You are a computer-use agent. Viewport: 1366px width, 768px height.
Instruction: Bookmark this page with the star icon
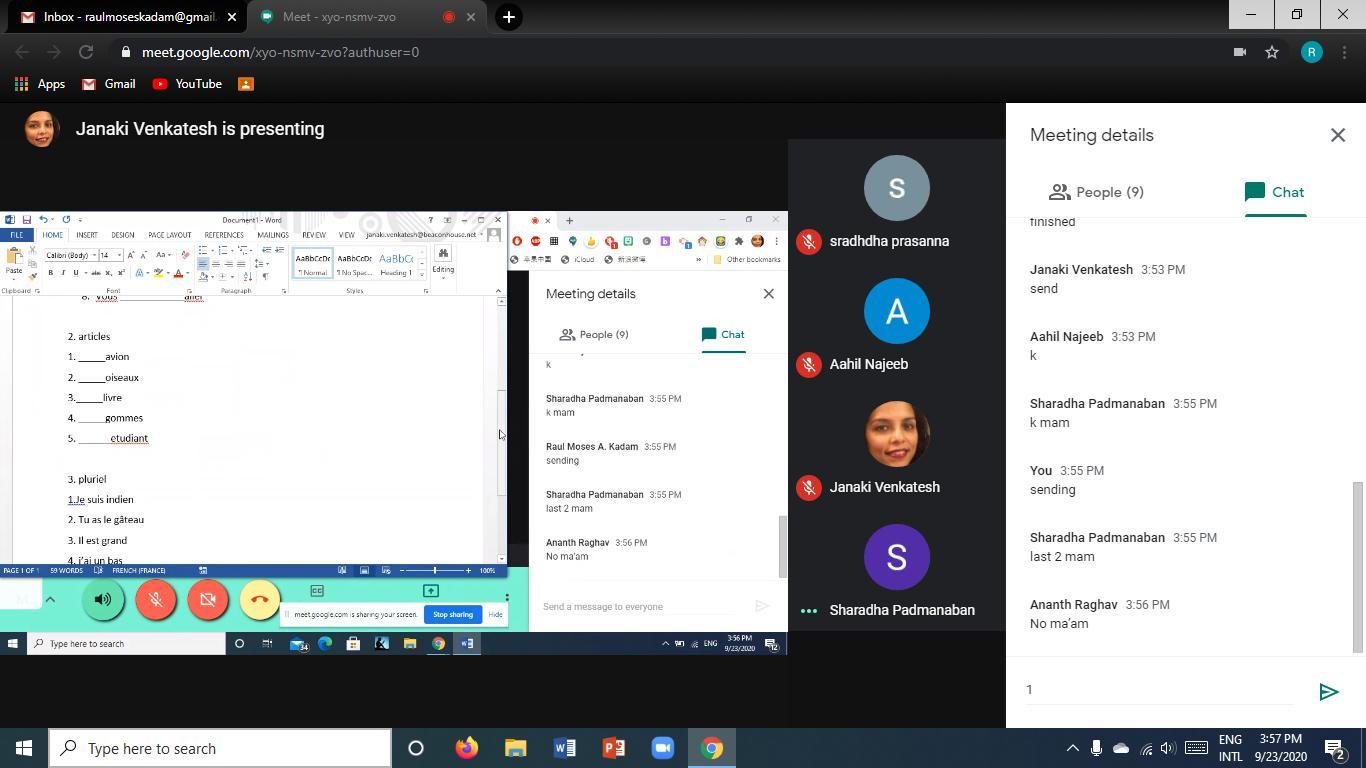pyautogui.click(x=1272, y=52)
